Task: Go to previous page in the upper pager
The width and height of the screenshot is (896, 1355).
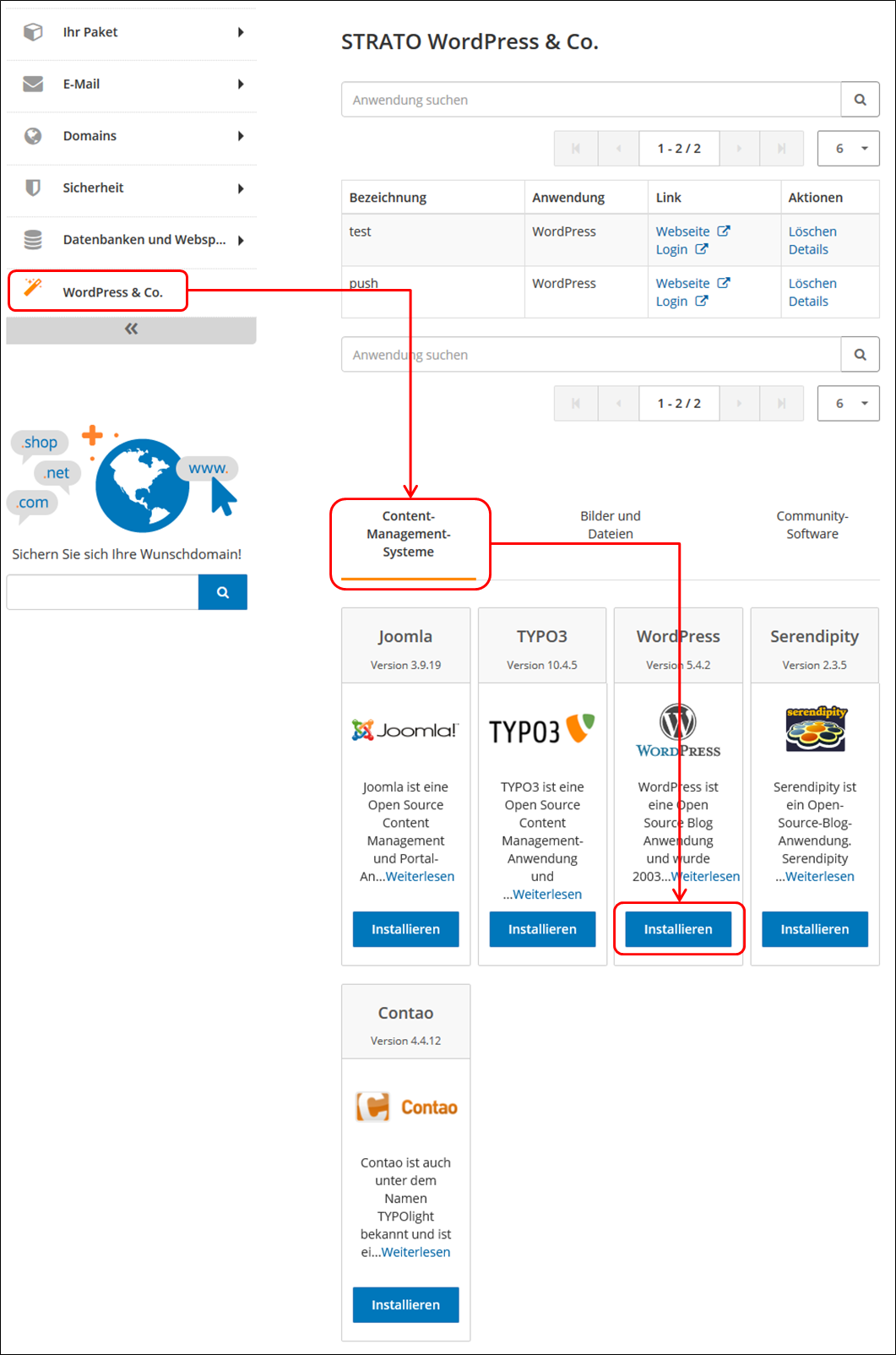Action: tap(619, 149)
